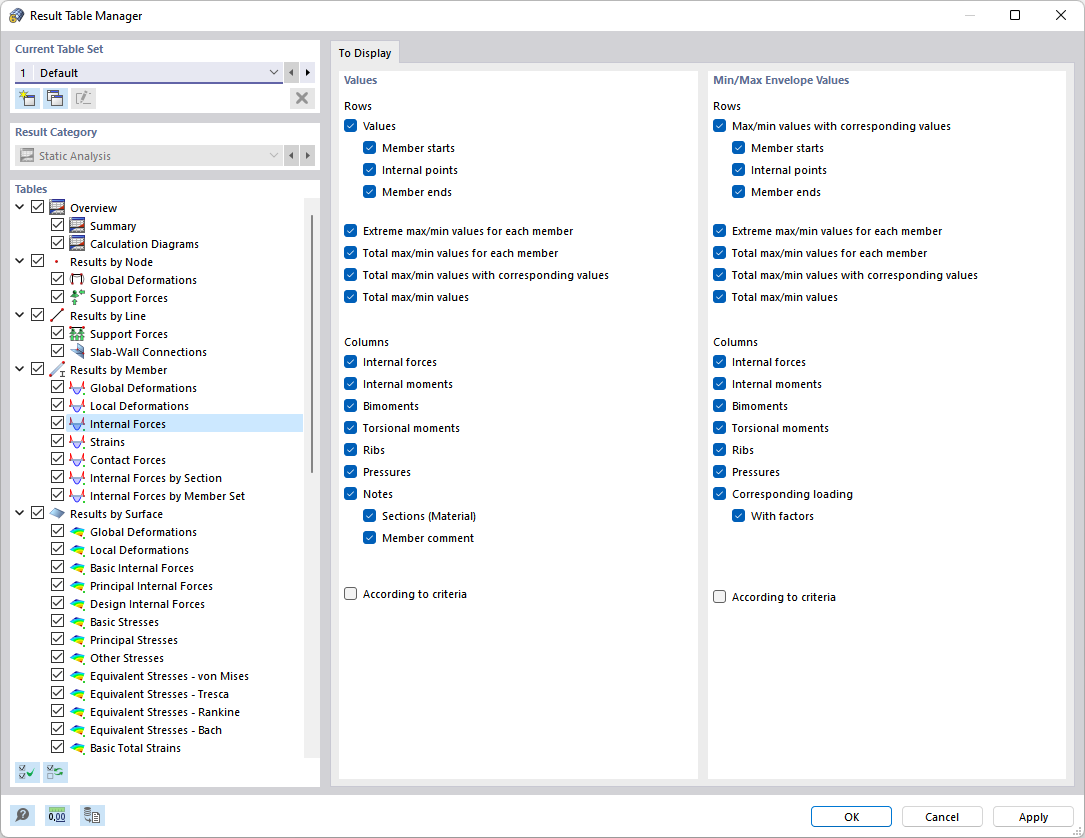Invert the table selection
Screen dimensions: 1085x838
[55, 772]
